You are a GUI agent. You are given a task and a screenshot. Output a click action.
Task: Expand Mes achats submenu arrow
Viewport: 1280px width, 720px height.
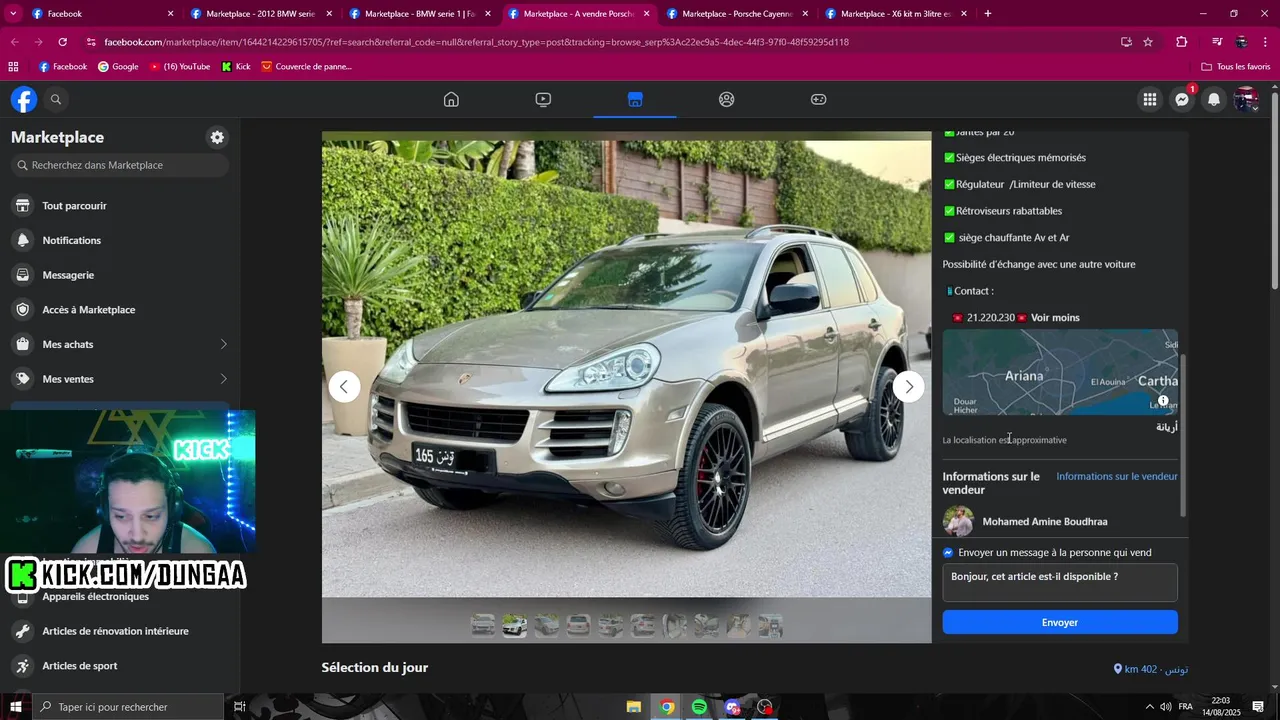(x=223, y=344)
